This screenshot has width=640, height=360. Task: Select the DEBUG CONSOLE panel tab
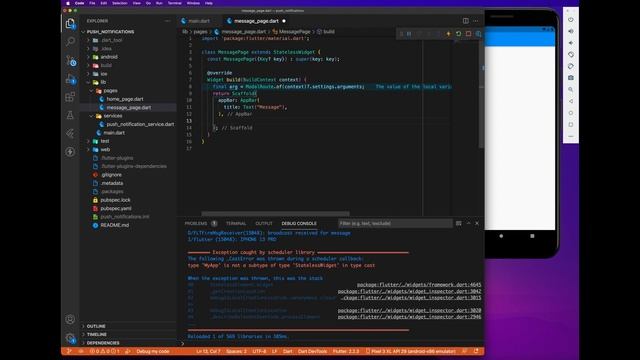tap(299, 223)
